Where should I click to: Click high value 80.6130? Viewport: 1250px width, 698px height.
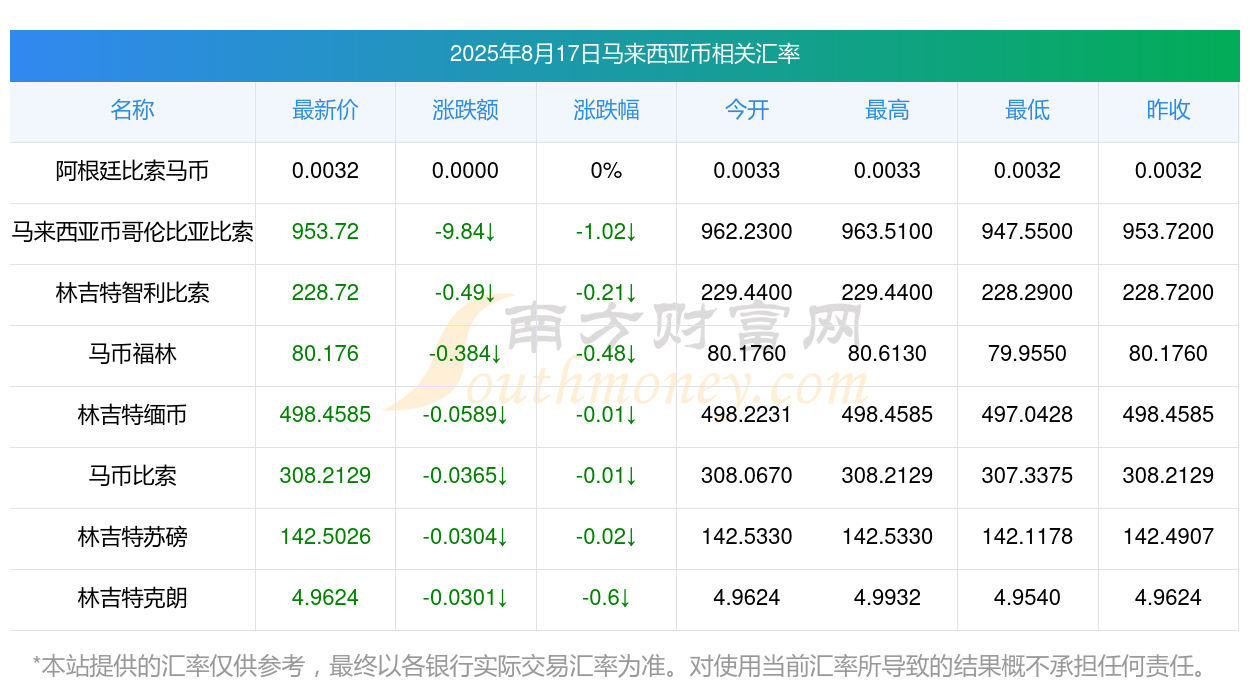coord(887,354)
